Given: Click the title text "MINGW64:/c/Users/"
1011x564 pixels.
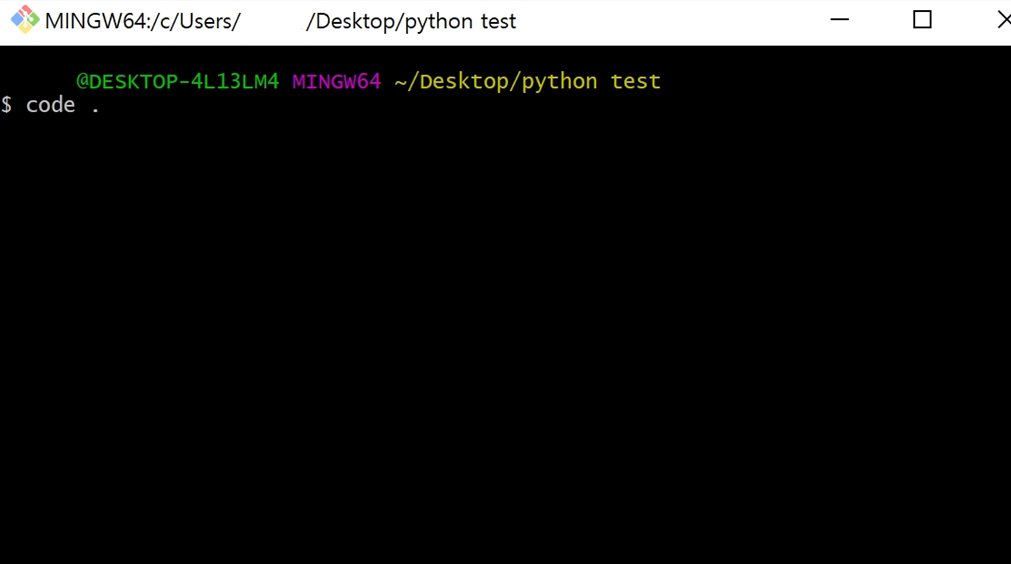Looking at the screenshot, I should click(142, 21).
